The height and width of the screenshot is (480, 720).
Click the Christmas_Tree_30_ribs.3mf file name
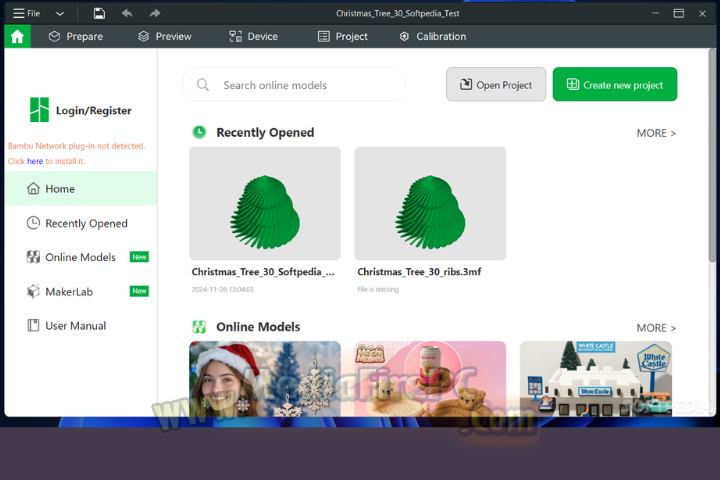(x=419, y=272)
